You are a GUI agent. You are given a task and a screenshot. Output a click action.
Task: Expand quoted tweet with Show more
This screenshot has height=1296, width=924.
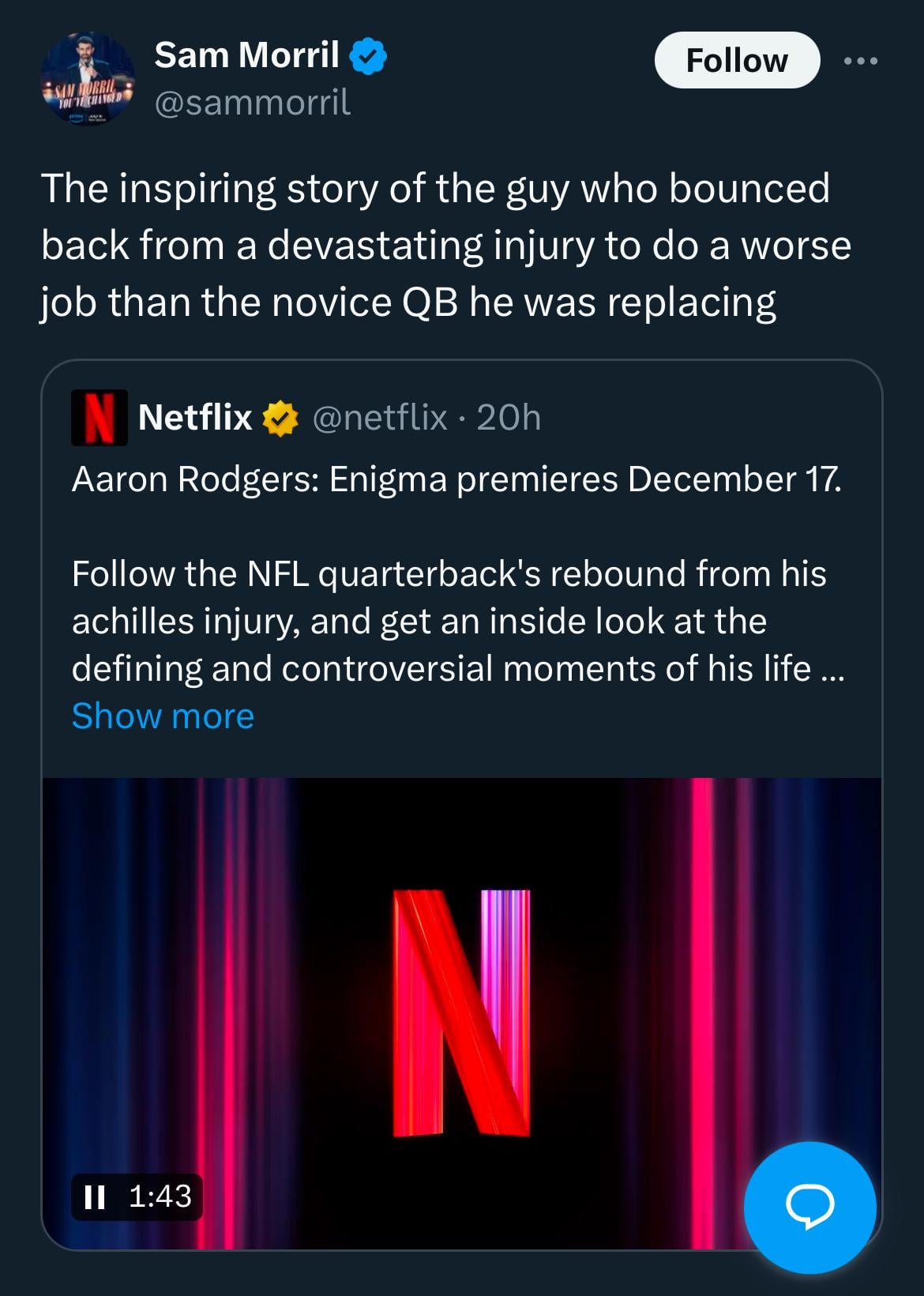[x=163, y=716]
